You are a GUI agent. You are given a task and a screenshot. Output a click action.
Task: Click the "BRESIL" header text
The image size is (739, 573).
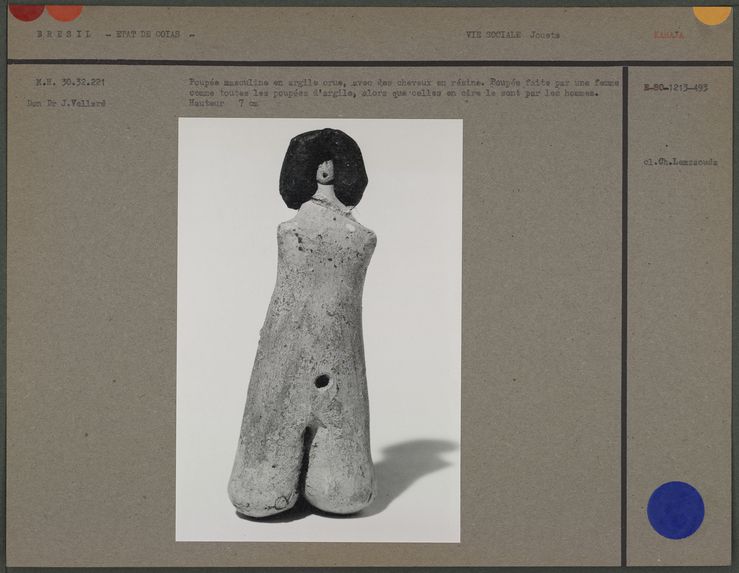click(x=64, y=34)
